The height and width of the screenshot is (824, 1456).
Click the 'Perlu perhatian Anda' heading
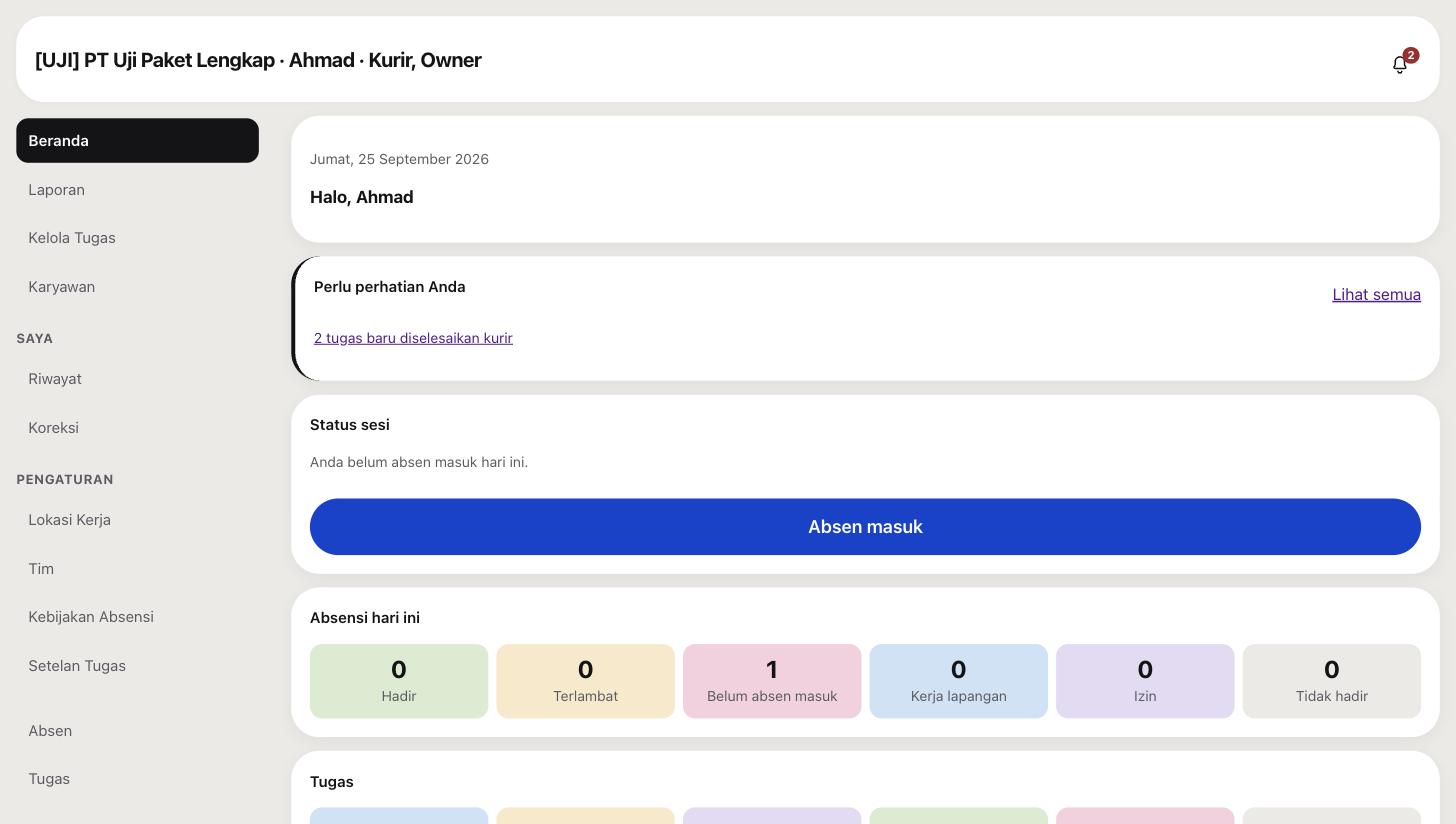[x=390, y=287]
